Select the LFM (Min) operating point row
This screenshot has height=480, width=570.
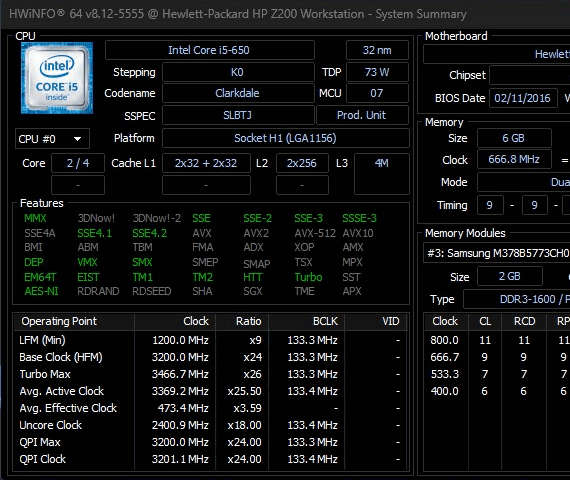click(x=210, y=340)
